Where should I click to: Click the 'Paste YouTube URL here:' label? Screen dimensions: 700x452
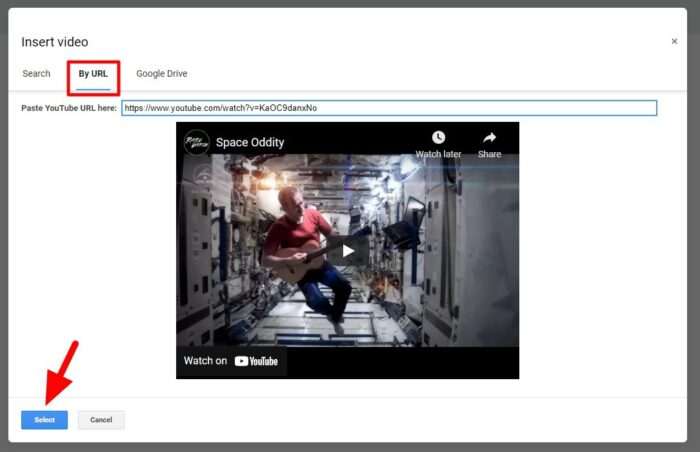pos(69,108)
